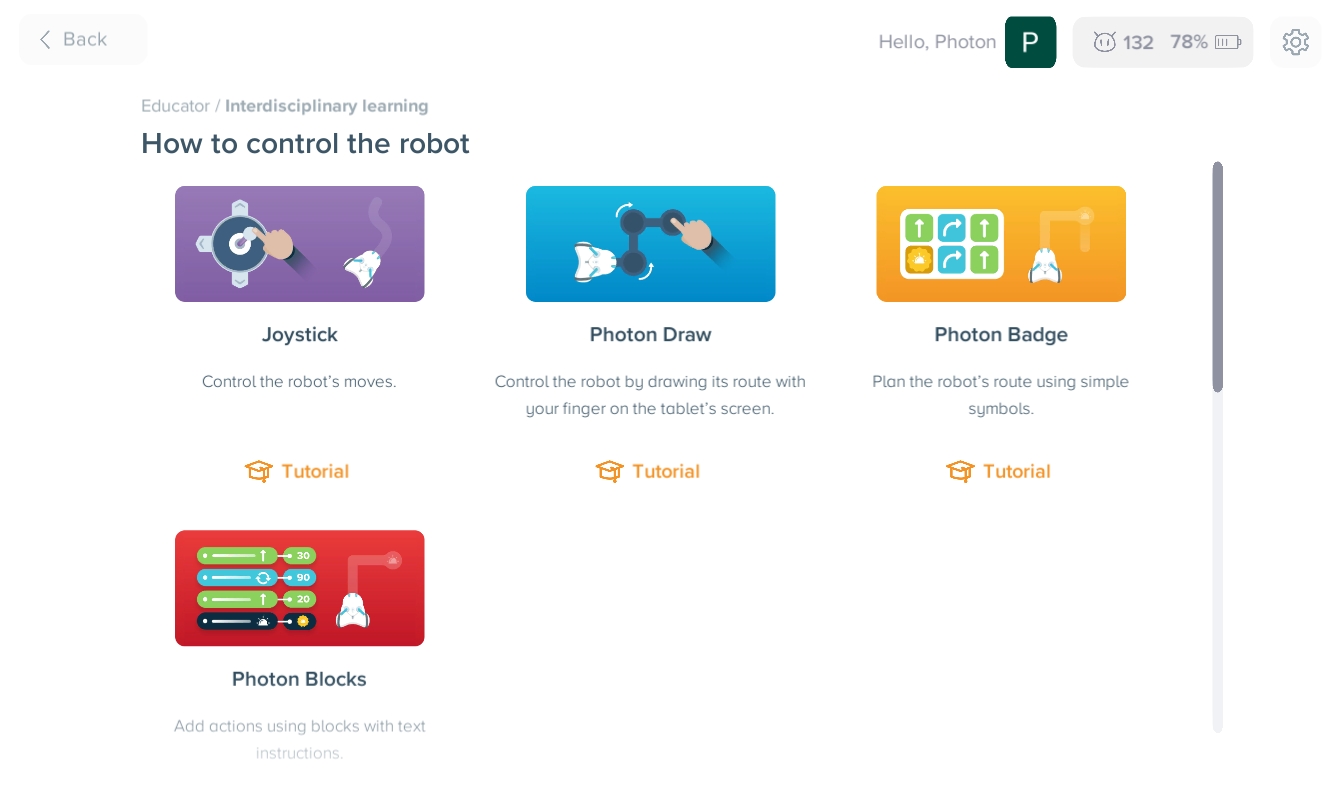Click the Photon Draw description text
This screenshot has width=1340, height=800.
click(x=650, y=395)
